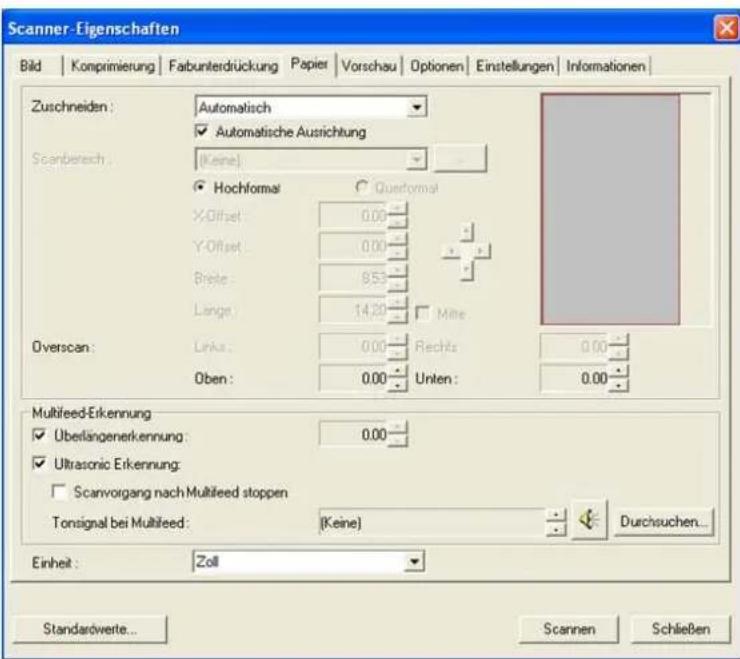
Task: Open the Komprimierung tab
Action: [112, 66]
